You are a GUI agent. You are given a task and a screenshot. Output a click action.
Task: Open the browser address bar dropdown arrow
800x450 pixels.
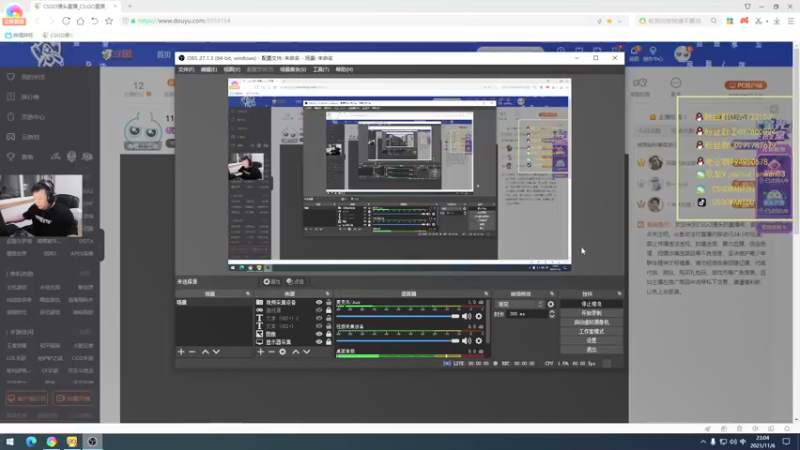point(619,21)
